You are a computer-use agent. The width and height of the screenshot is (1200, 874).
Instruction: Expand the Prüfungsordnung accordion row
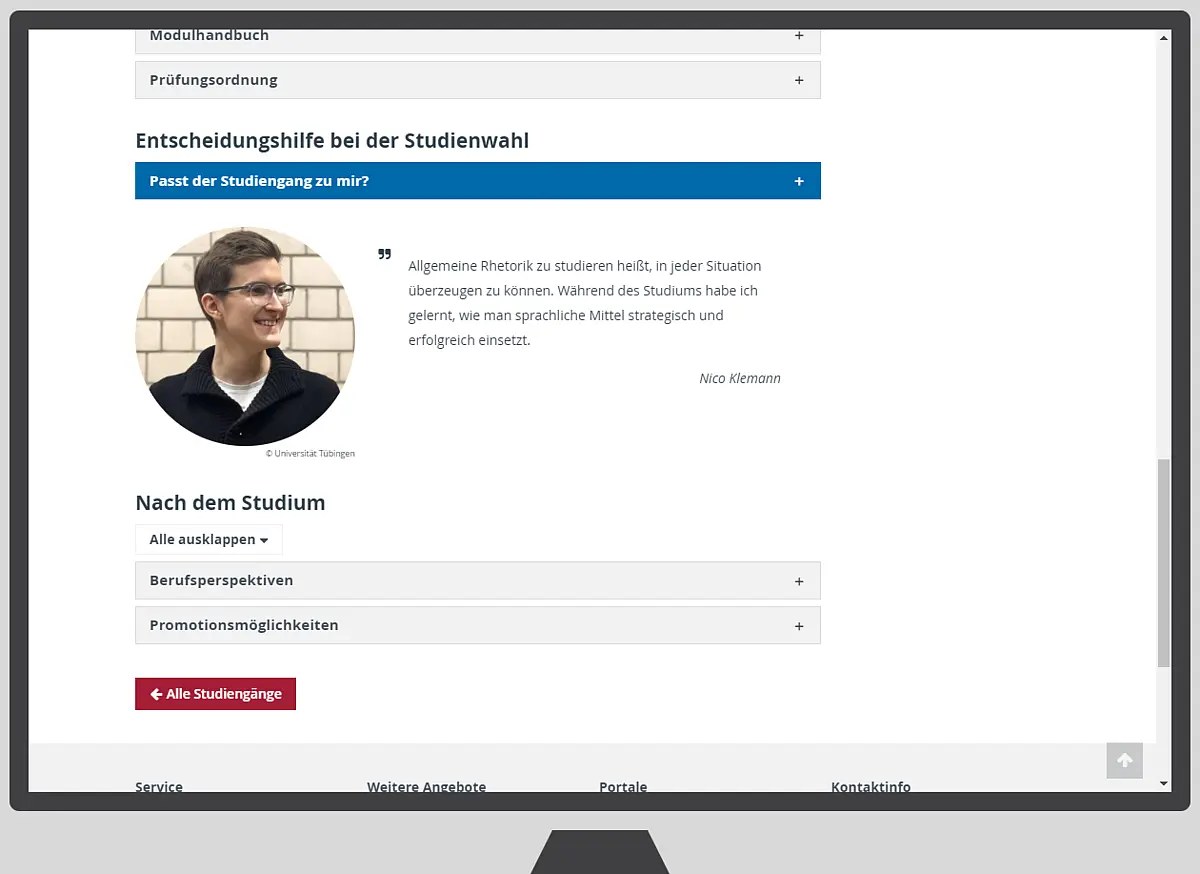tap(478, 80)
